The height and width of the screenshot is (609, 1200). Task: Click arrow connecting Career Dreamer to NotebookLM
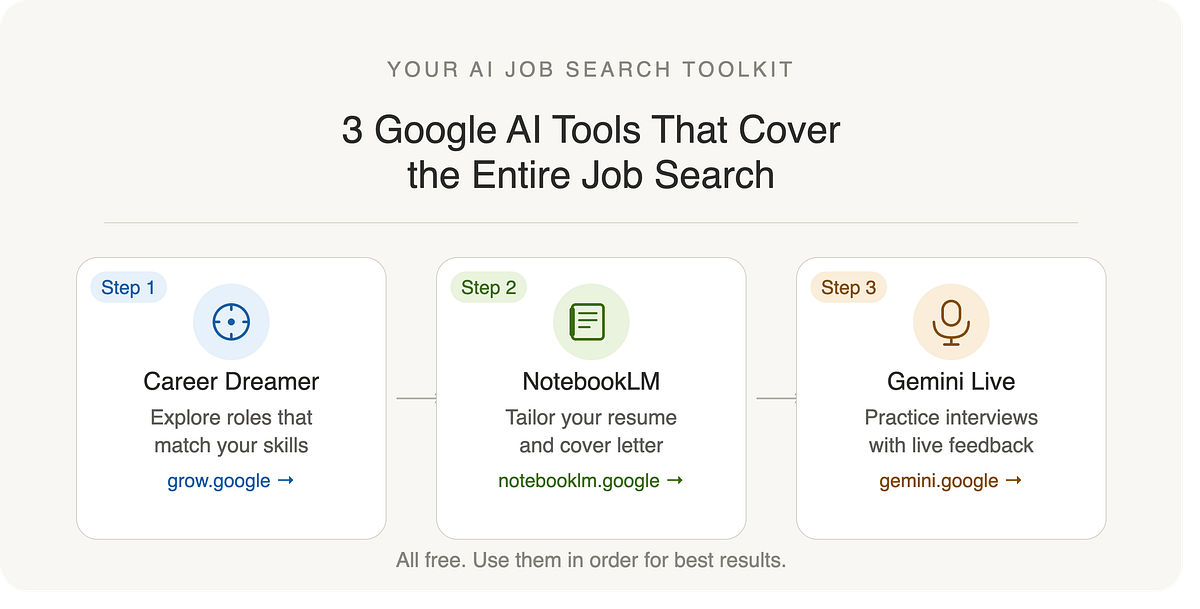pos(417,399)
